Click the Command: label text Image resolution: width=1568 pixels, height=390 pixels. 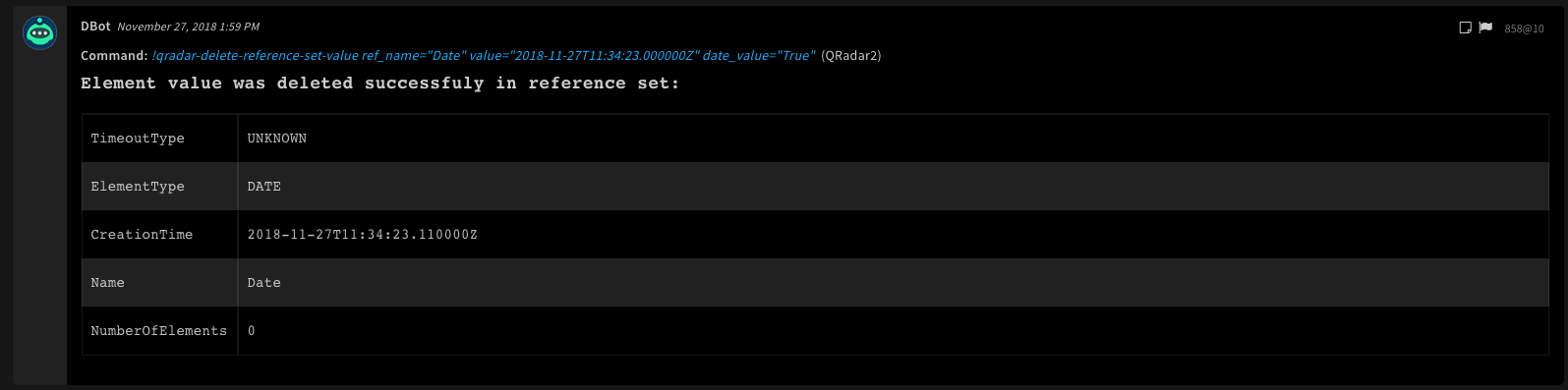click(x=114, y=56)
